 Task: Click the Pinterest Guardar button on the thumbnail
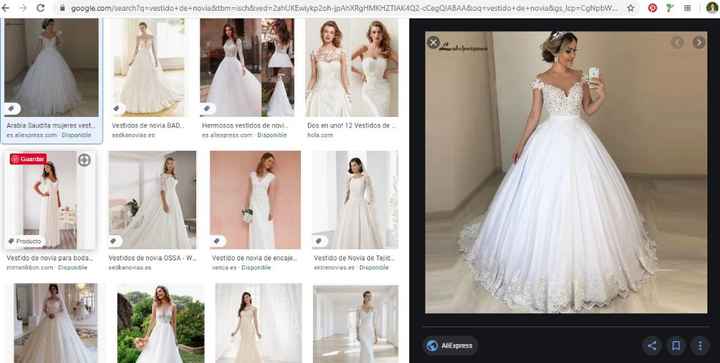pyautogui.click(x=28, y=159)
